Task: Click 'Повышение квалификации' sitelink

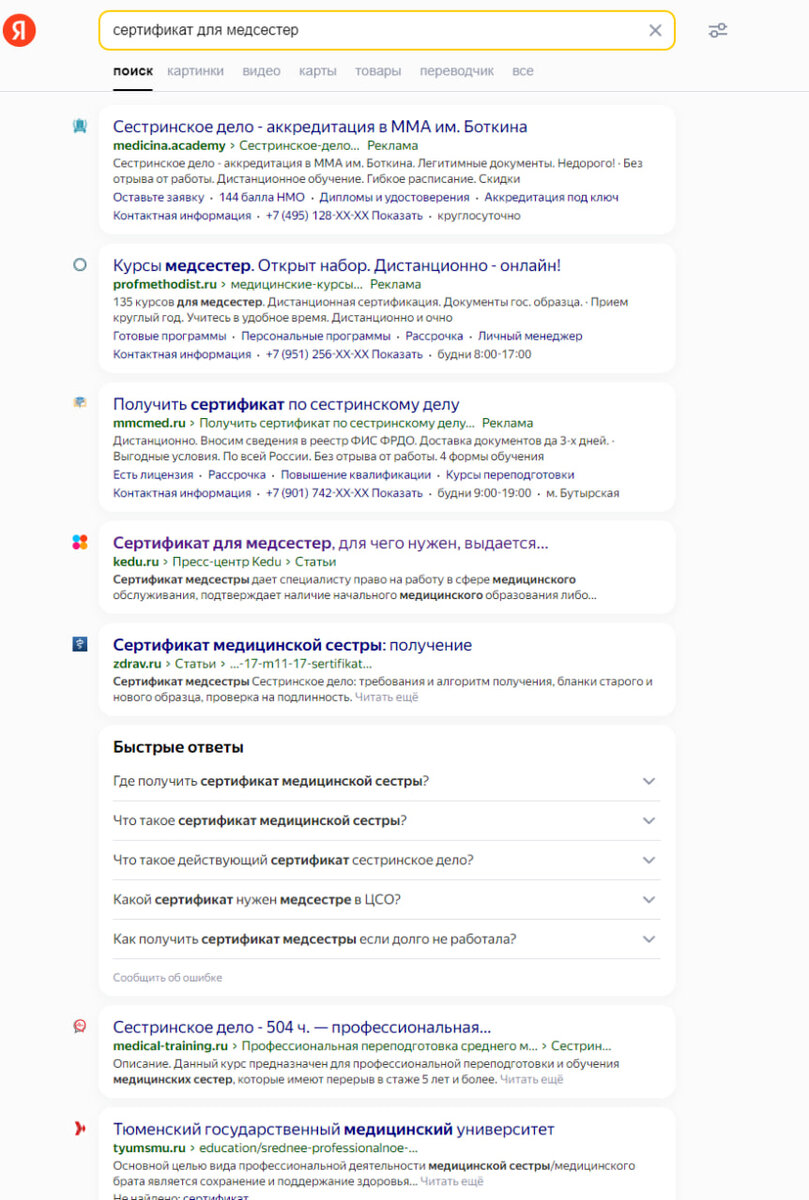Action: [356, 475]
